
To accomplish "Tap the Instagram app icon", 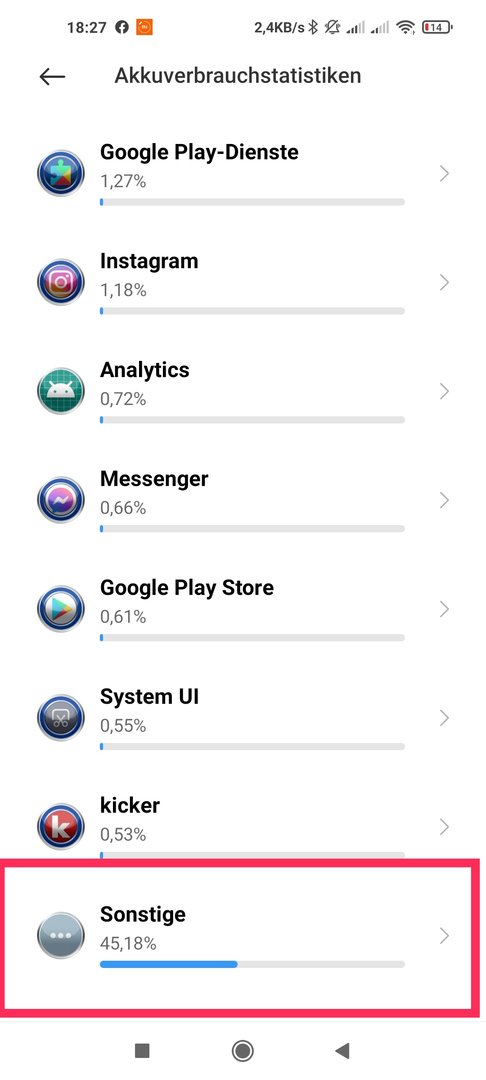I will (61, 282).
